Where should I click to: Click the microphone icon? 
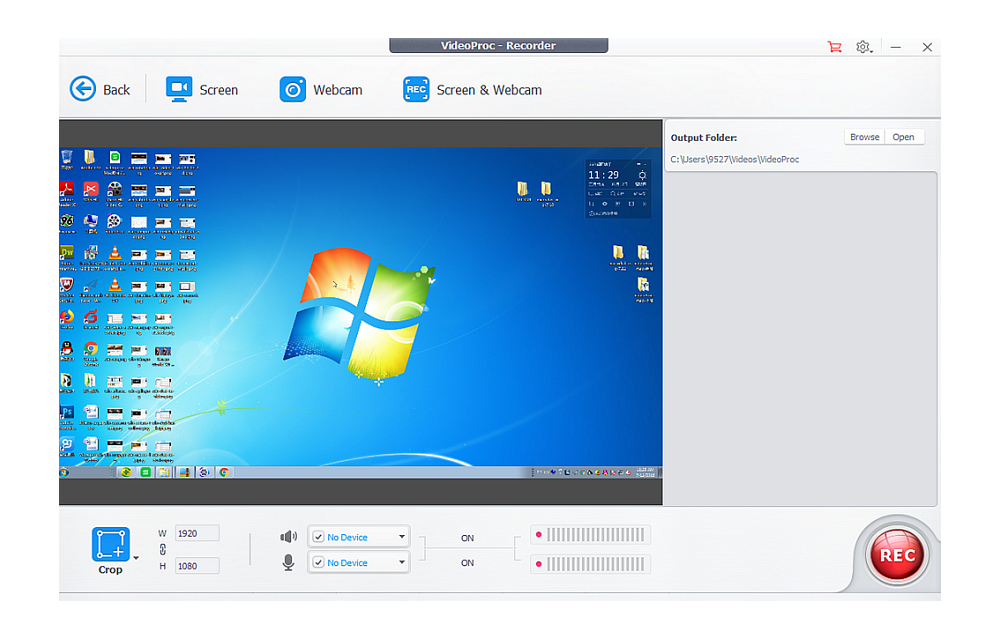(288, 562)
